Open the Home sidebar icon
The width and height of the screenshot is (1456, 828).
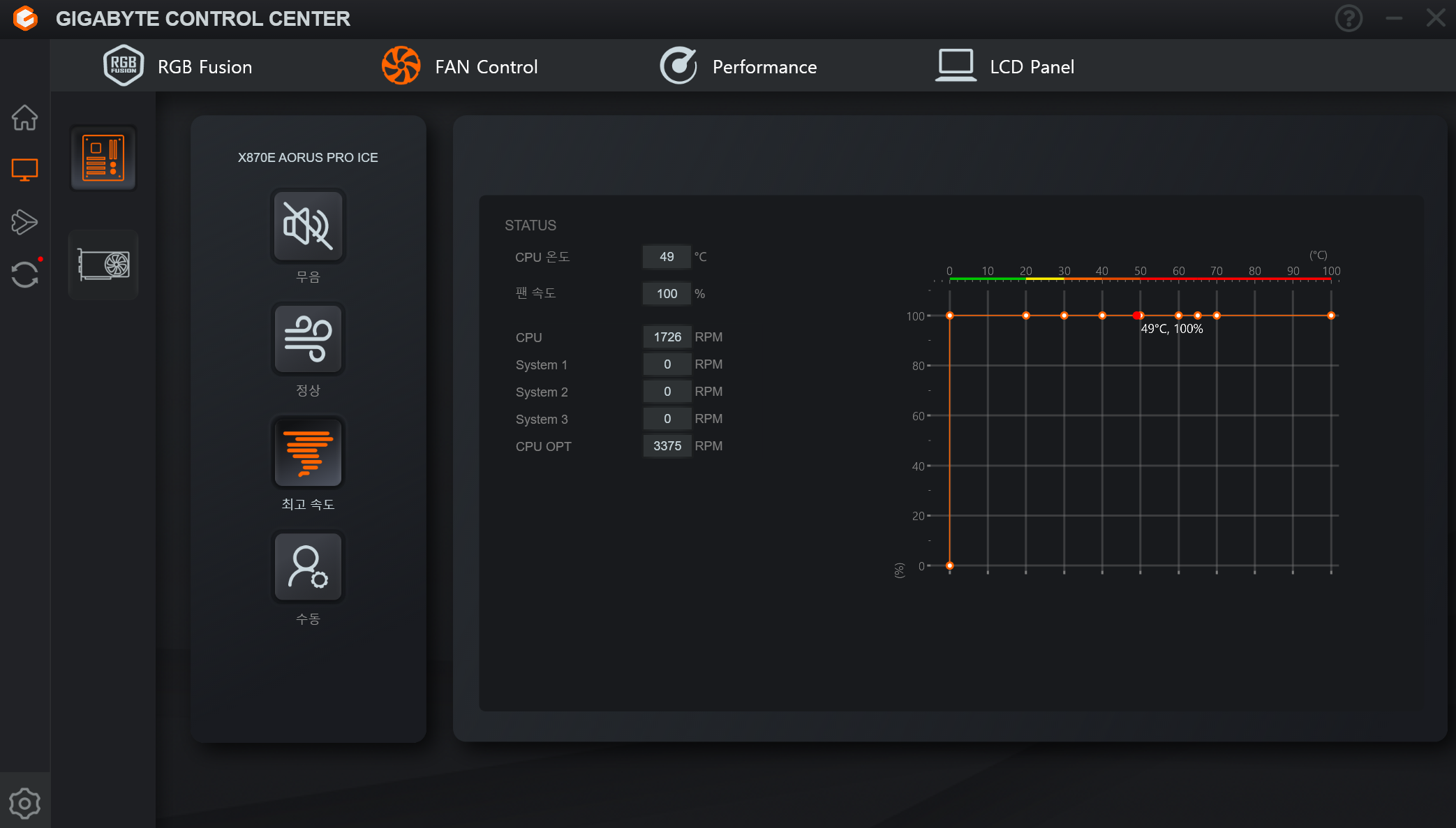24,117
